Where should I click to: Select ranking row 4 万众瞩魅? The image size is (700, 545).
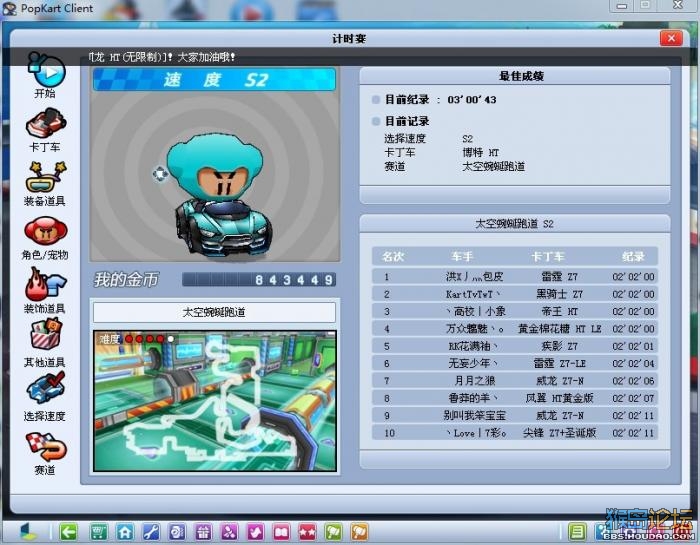(x=514, y=329)
